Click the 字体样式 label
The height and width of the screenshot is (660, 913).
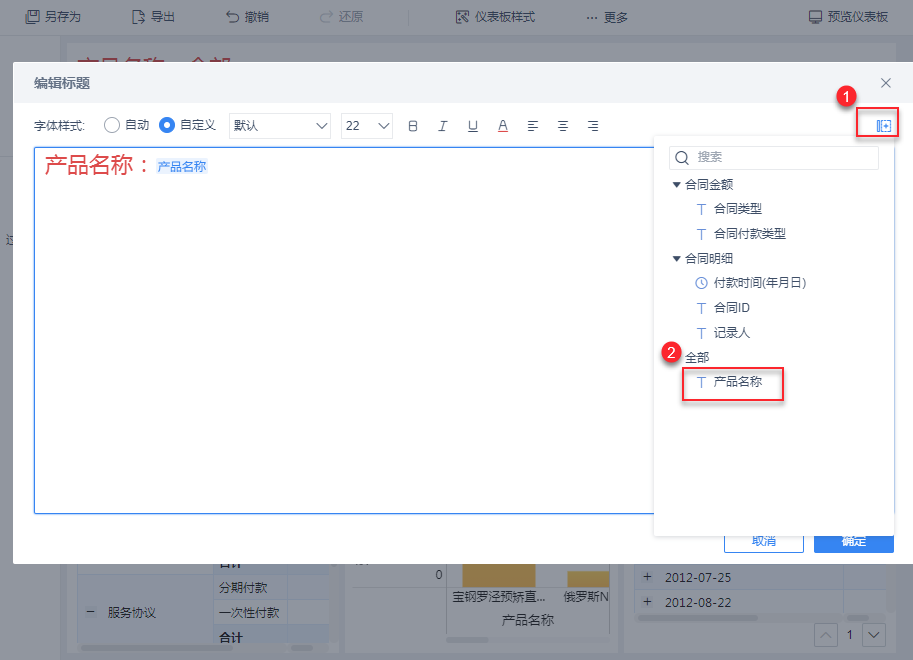59,126
